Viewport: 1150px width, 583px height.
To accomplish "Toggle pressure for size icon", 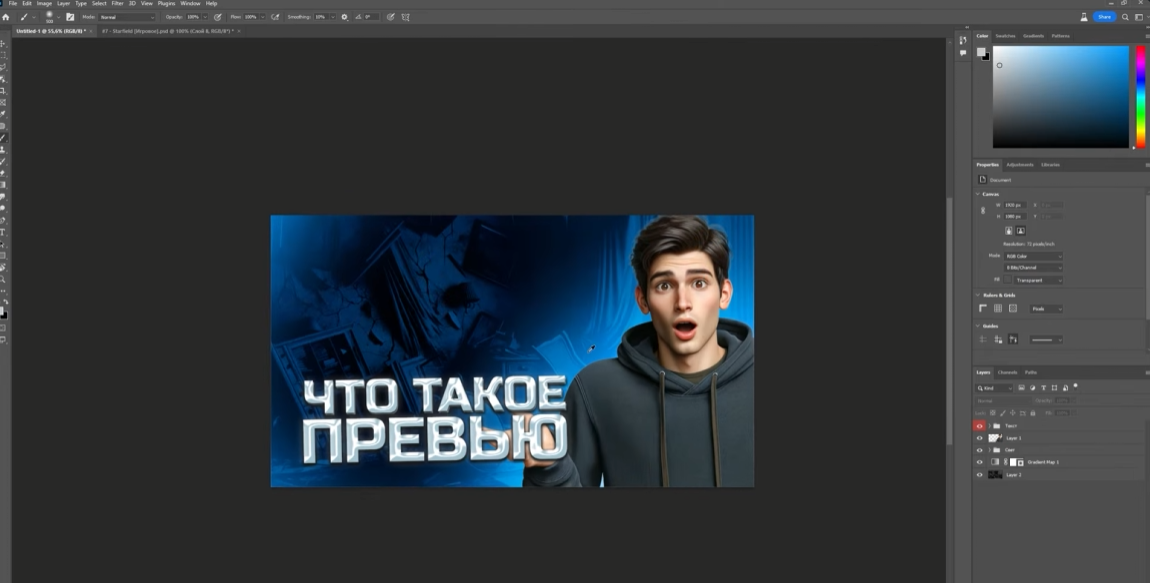I will [x=391, y=17].
